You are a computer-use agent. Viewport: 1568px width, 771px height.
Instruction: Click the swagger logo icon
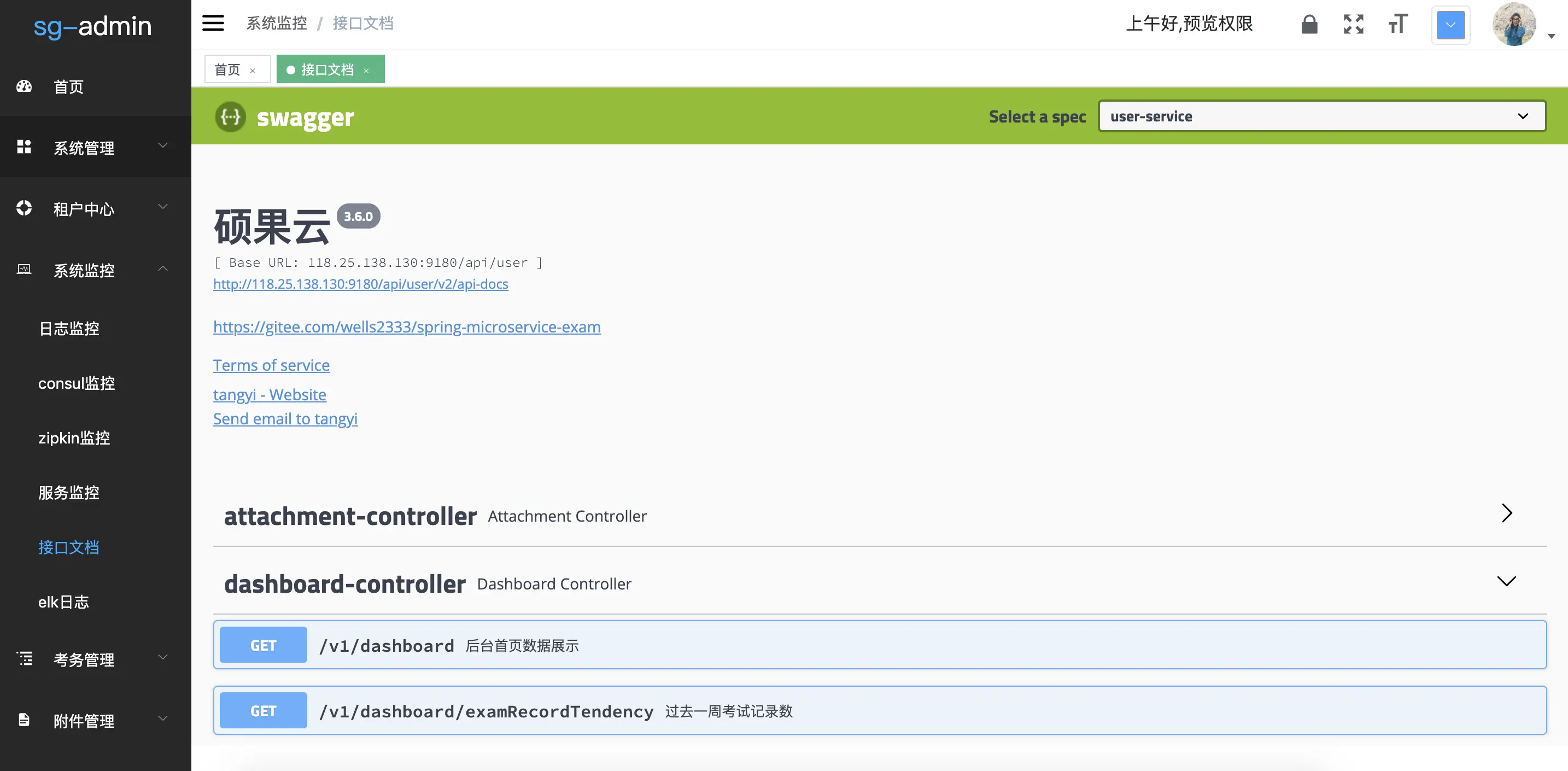(230, 117)
